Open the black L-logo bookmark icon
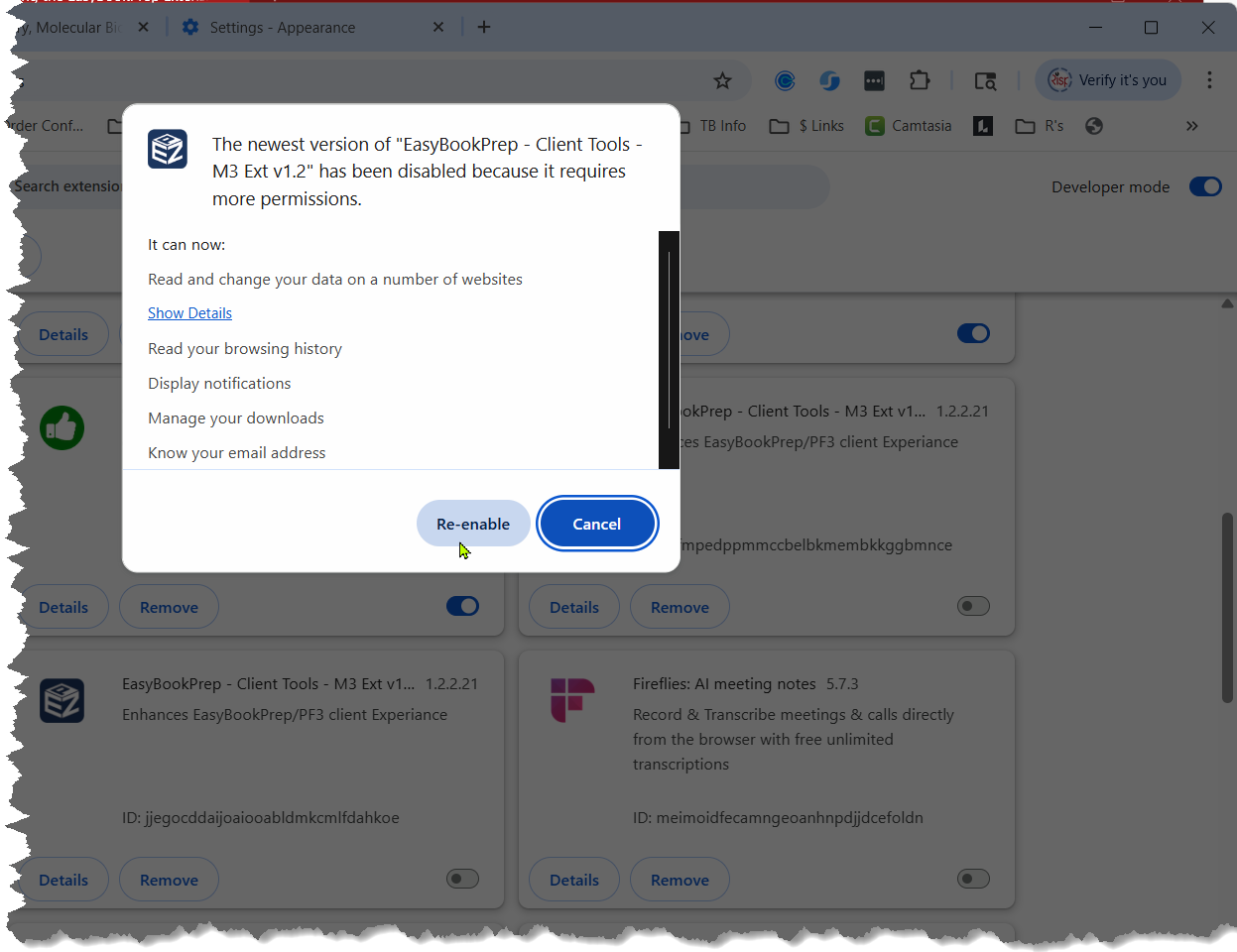Viewport: 1237px width, 952px height. point(983,126)
